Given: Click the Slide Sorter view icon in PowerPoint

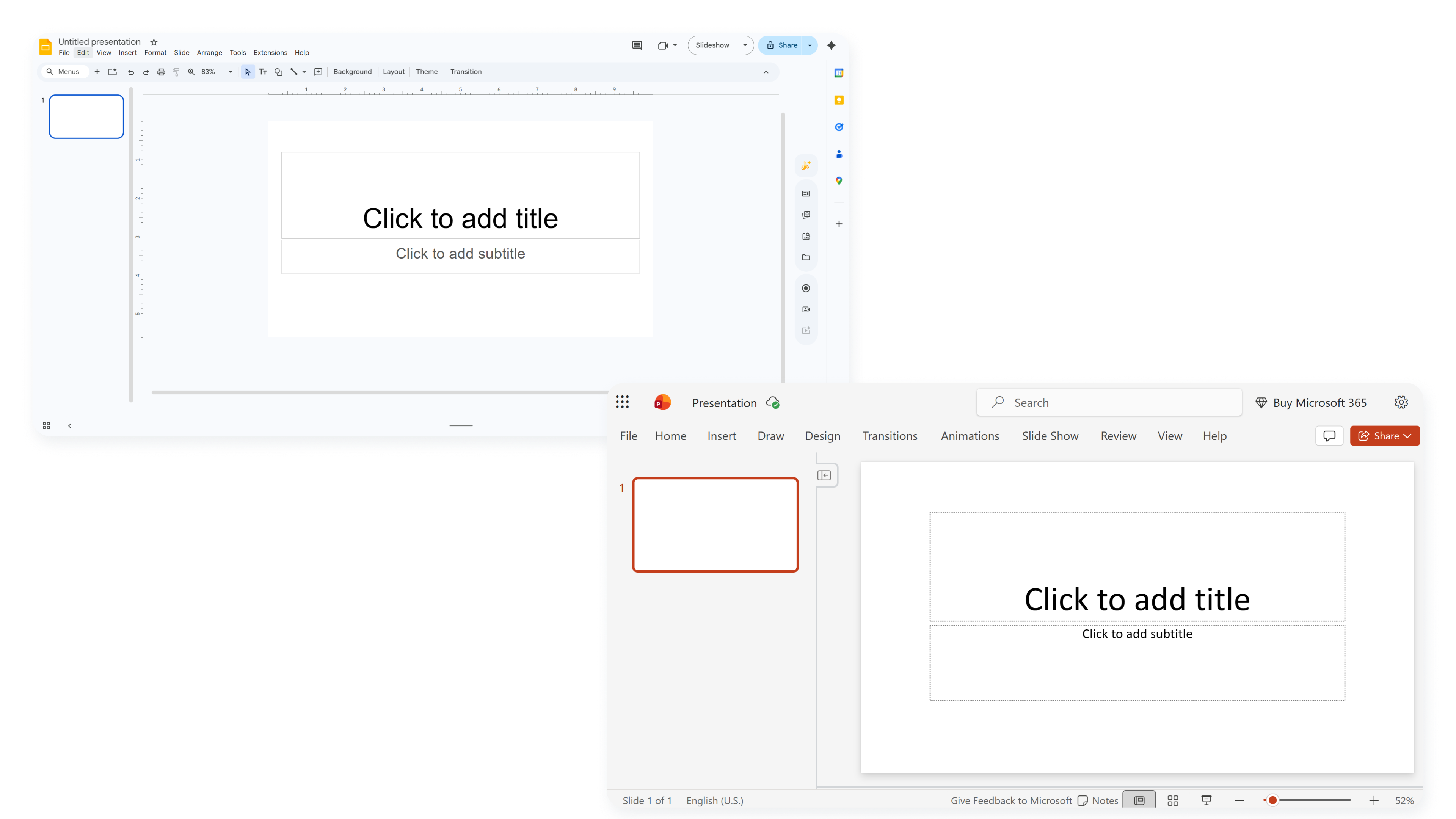Looking at the screenshot, I should 1173,800.
